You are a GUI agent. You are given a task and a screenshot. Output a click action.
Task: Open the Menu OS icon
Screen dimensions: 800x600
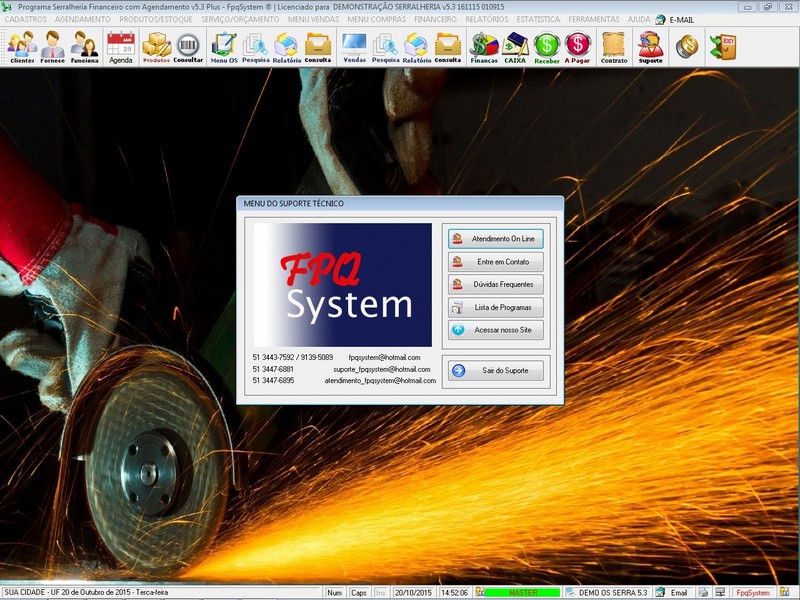(224, 46)
